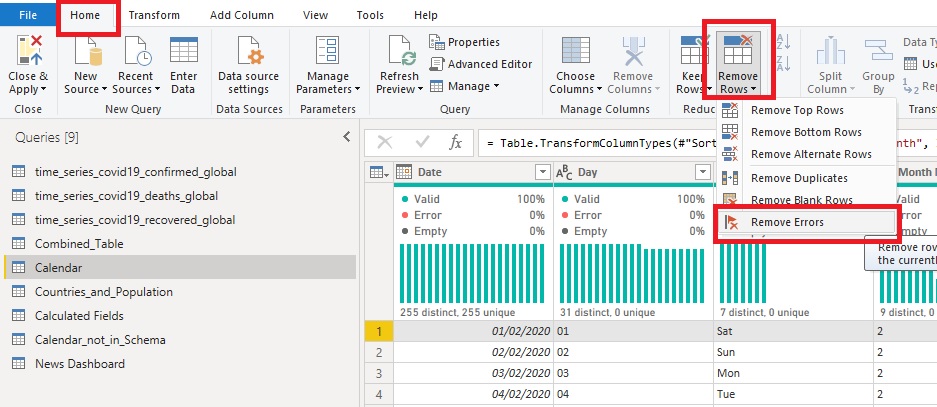Select Remove Bottom Rows menu entry

click(x=806, y=132)
